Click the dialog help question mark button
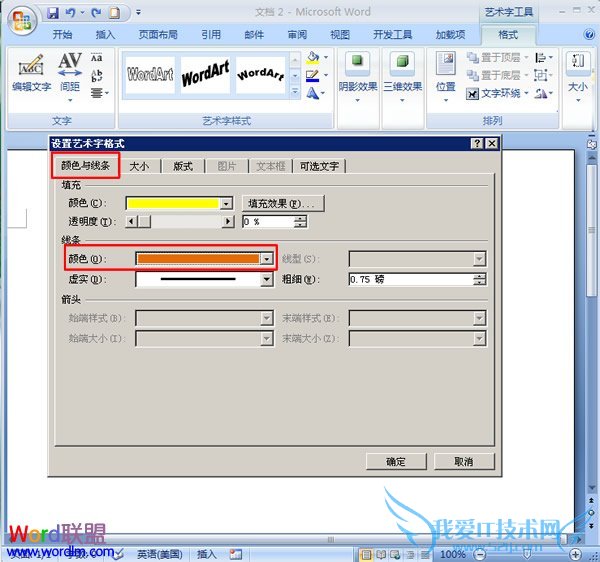 point(477,144)
